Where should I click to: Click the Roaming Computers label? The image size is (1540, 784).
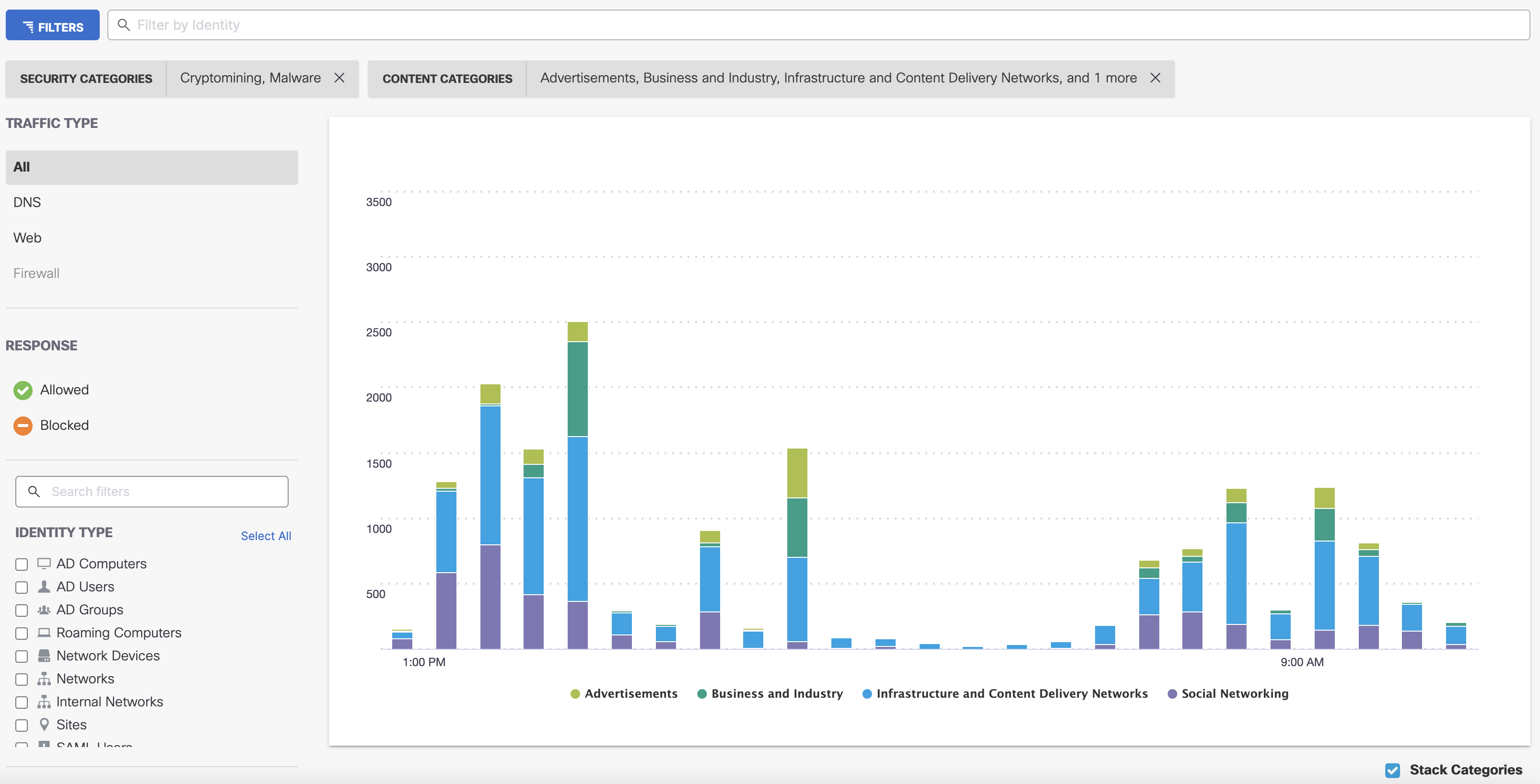tap(119, 633)
